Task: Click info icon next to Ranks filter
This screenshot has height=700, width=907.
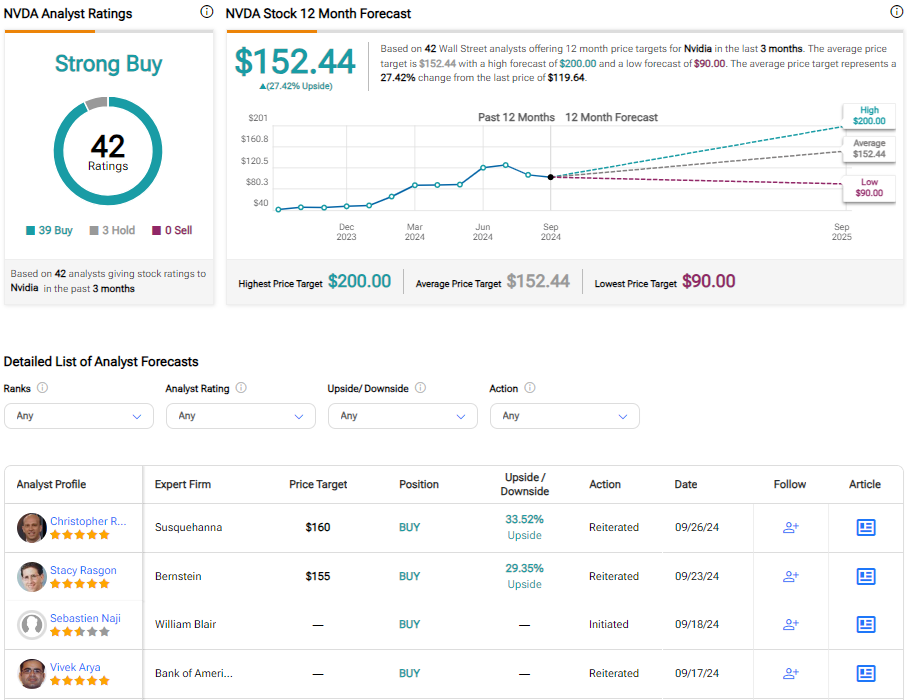Action: (42, 388)
